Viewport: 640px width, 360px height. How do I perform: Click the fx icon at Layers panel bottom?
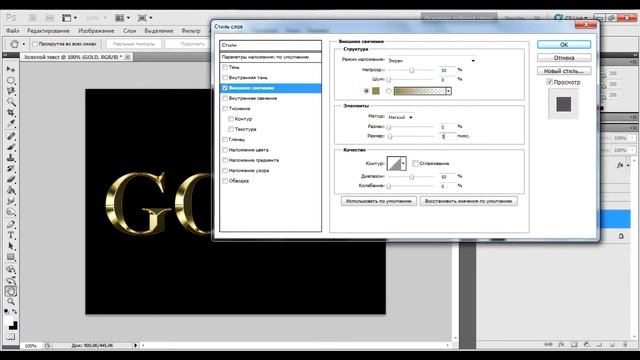tap(561, 344)
